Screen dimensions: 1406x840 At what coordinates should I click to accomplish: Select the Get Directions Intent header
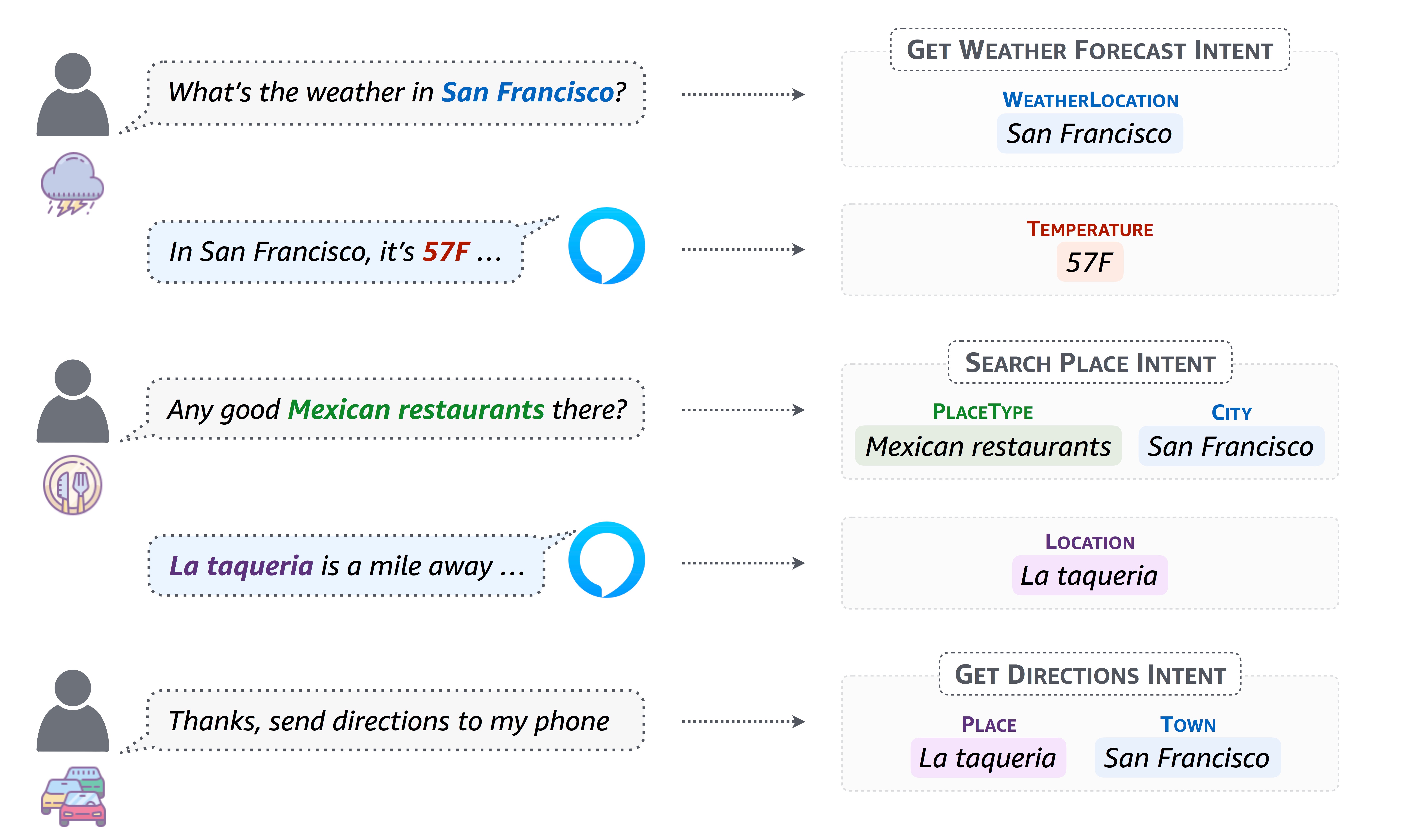(1090, 674)
